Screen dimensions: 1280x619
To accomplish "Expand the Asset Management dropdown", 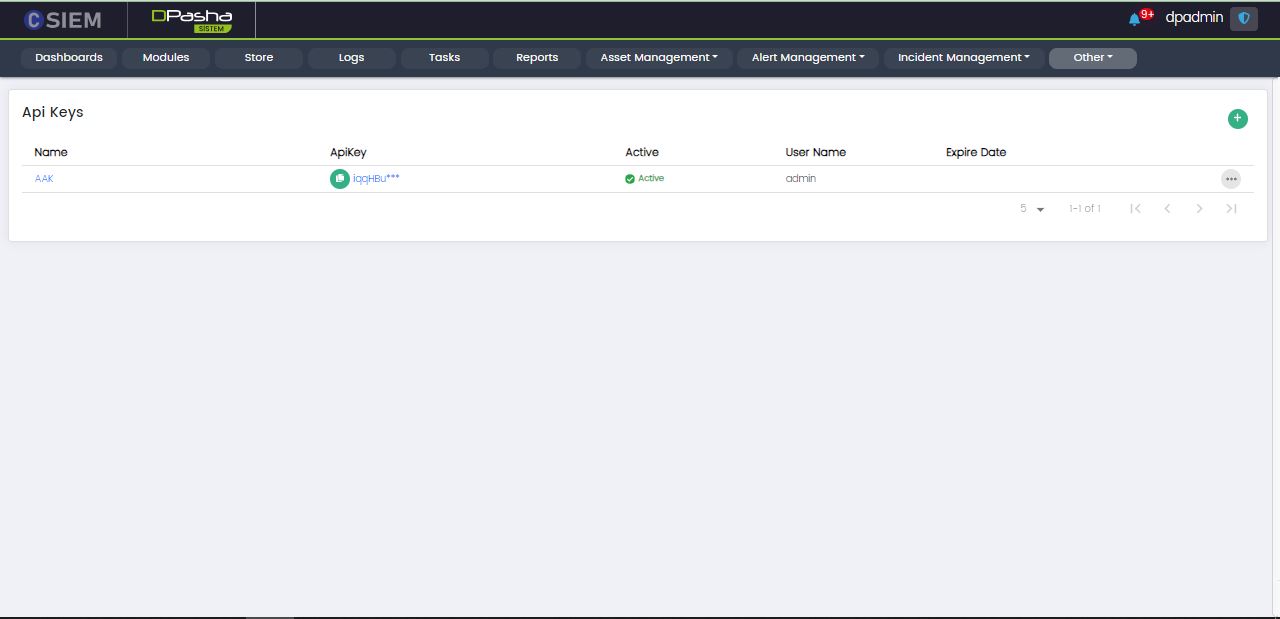I will tap(659, 58).
